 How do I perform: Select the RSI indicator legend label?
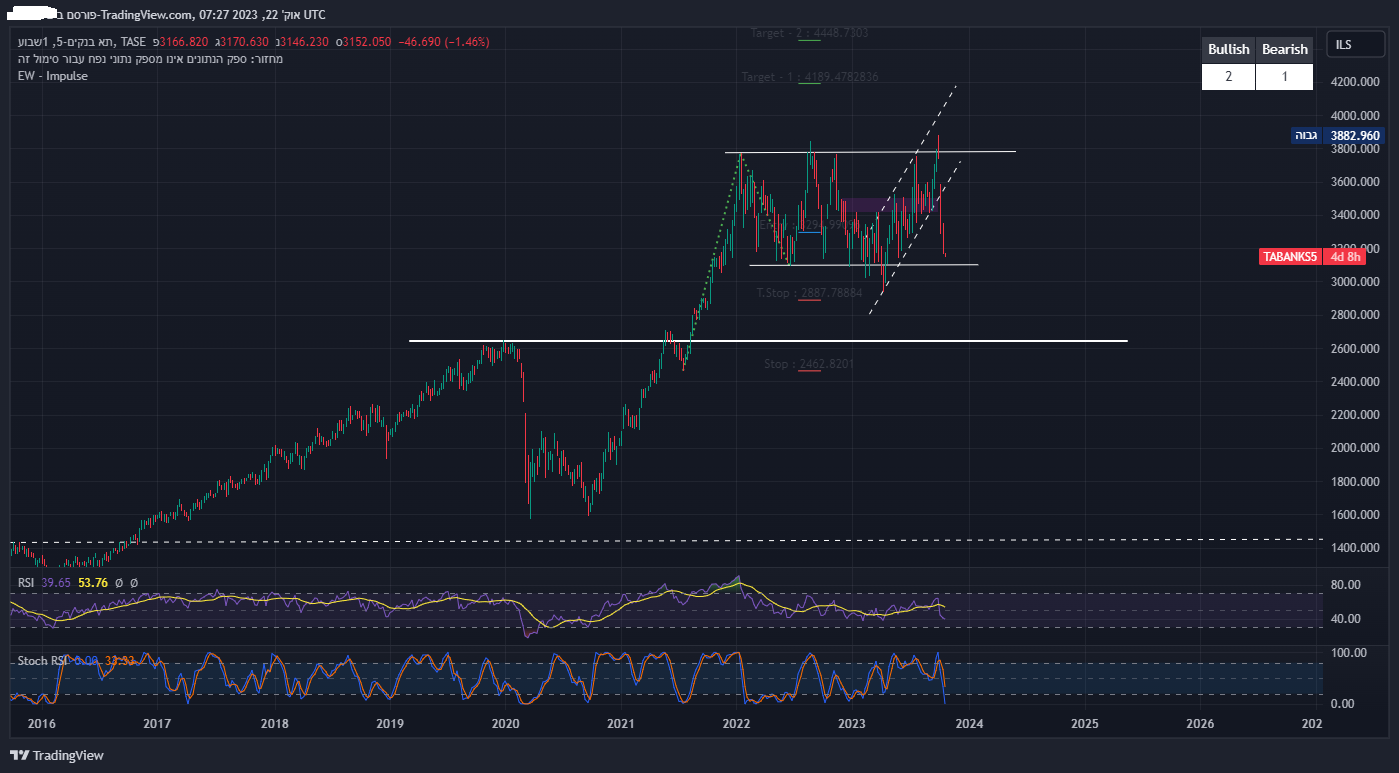(27, 582)
